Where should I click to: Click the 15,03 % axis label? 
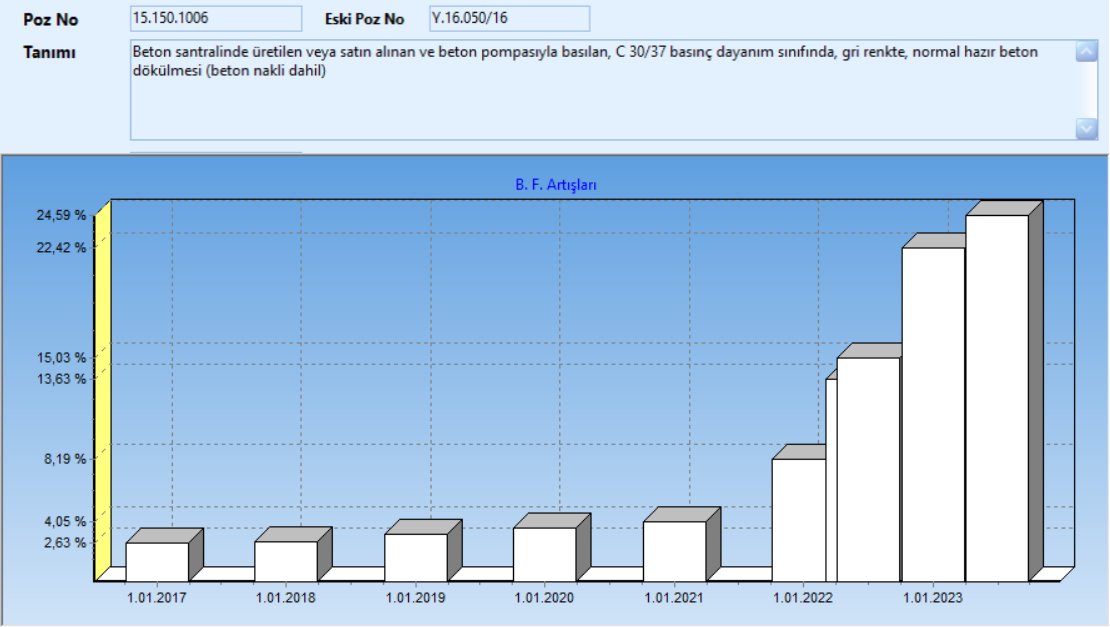click(62, 358)
